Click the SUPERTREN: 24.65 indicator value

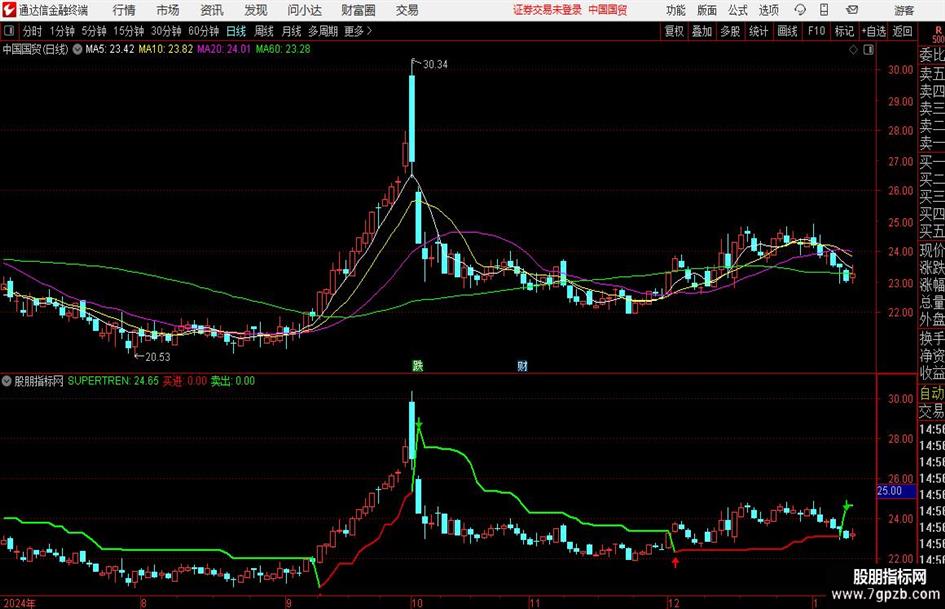tap(113, 381)
